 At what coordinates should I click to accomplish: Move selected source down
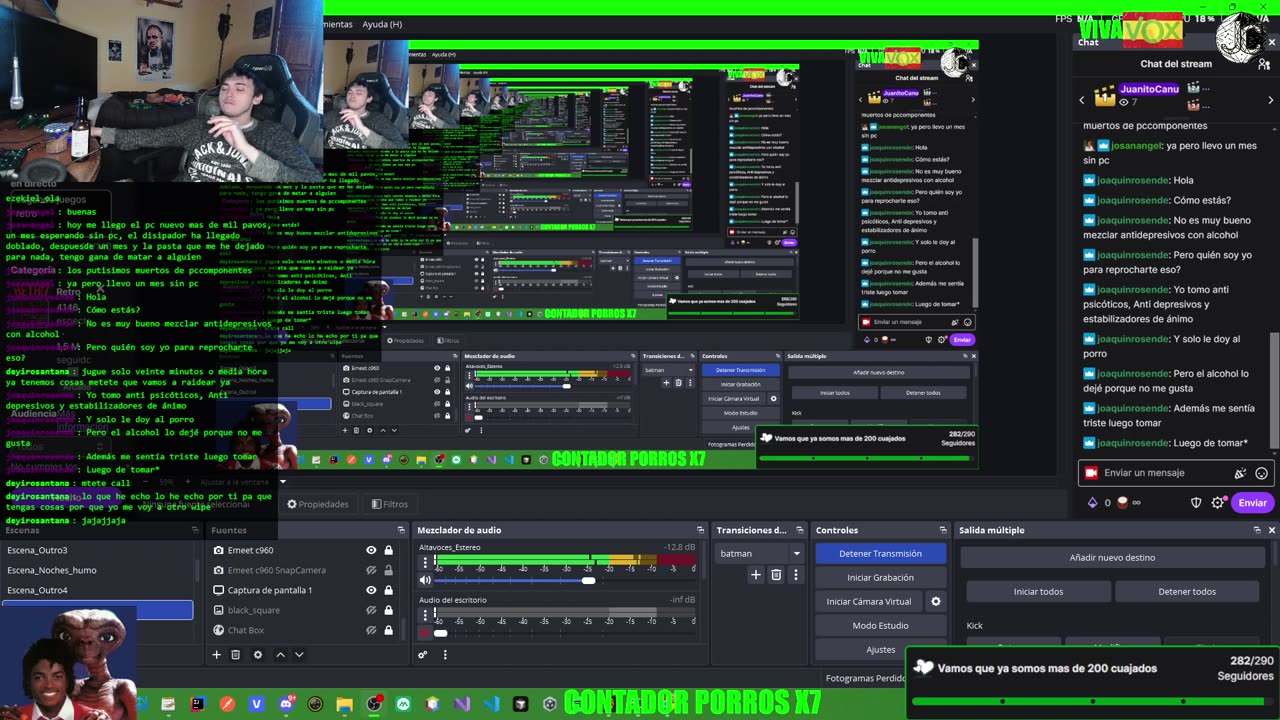[x=299, y=655]
